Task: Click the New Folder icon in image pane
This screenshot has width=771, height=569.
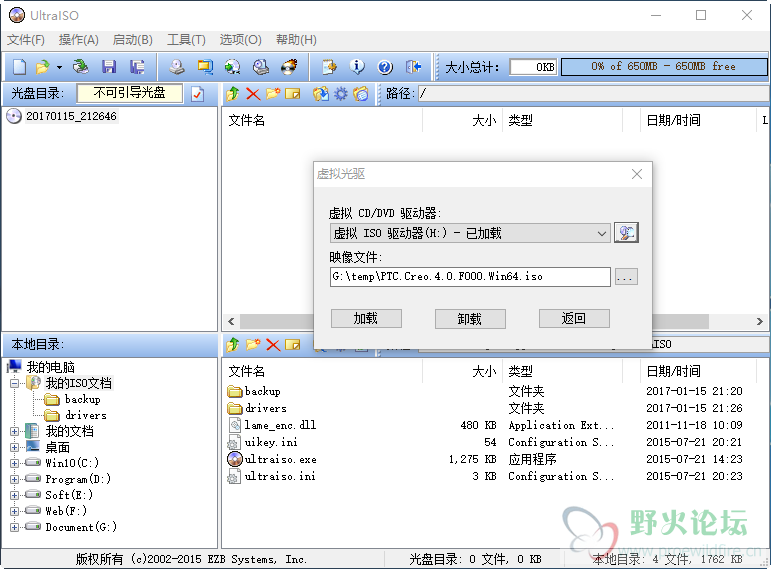Action: pos(273,93)
